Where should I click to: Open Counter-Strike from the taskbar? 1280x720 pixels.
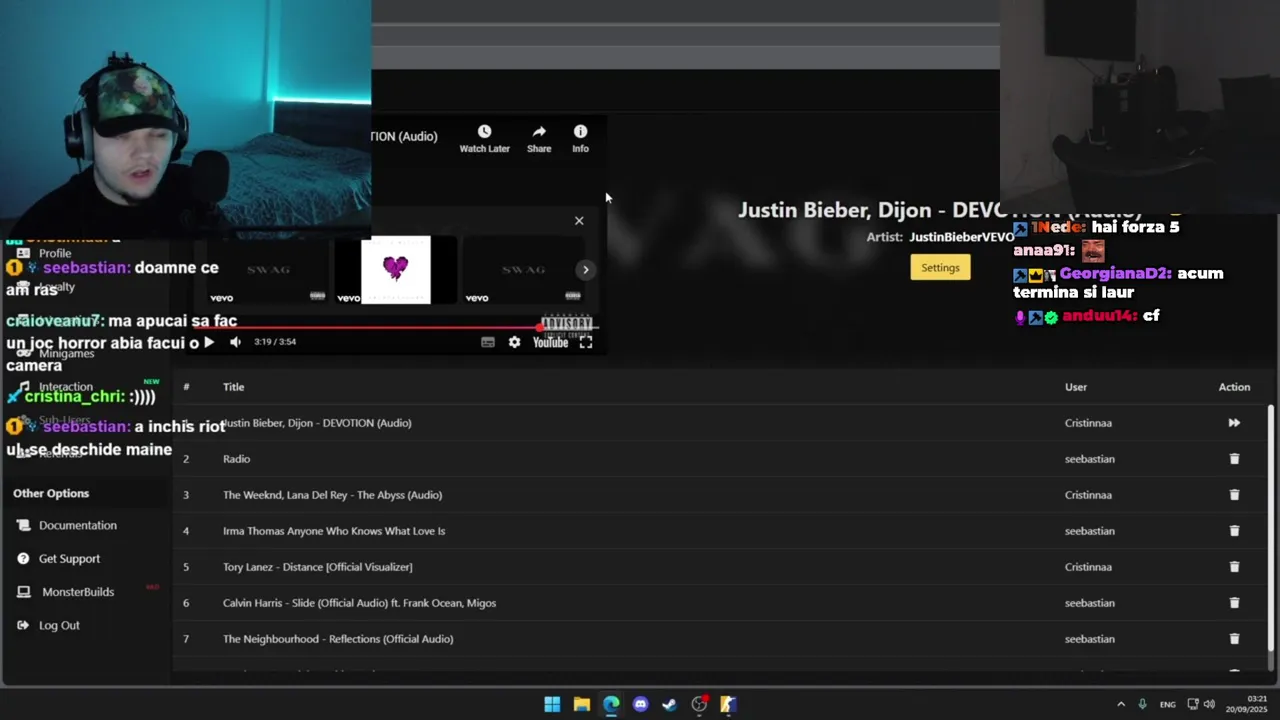pos(728,704)
